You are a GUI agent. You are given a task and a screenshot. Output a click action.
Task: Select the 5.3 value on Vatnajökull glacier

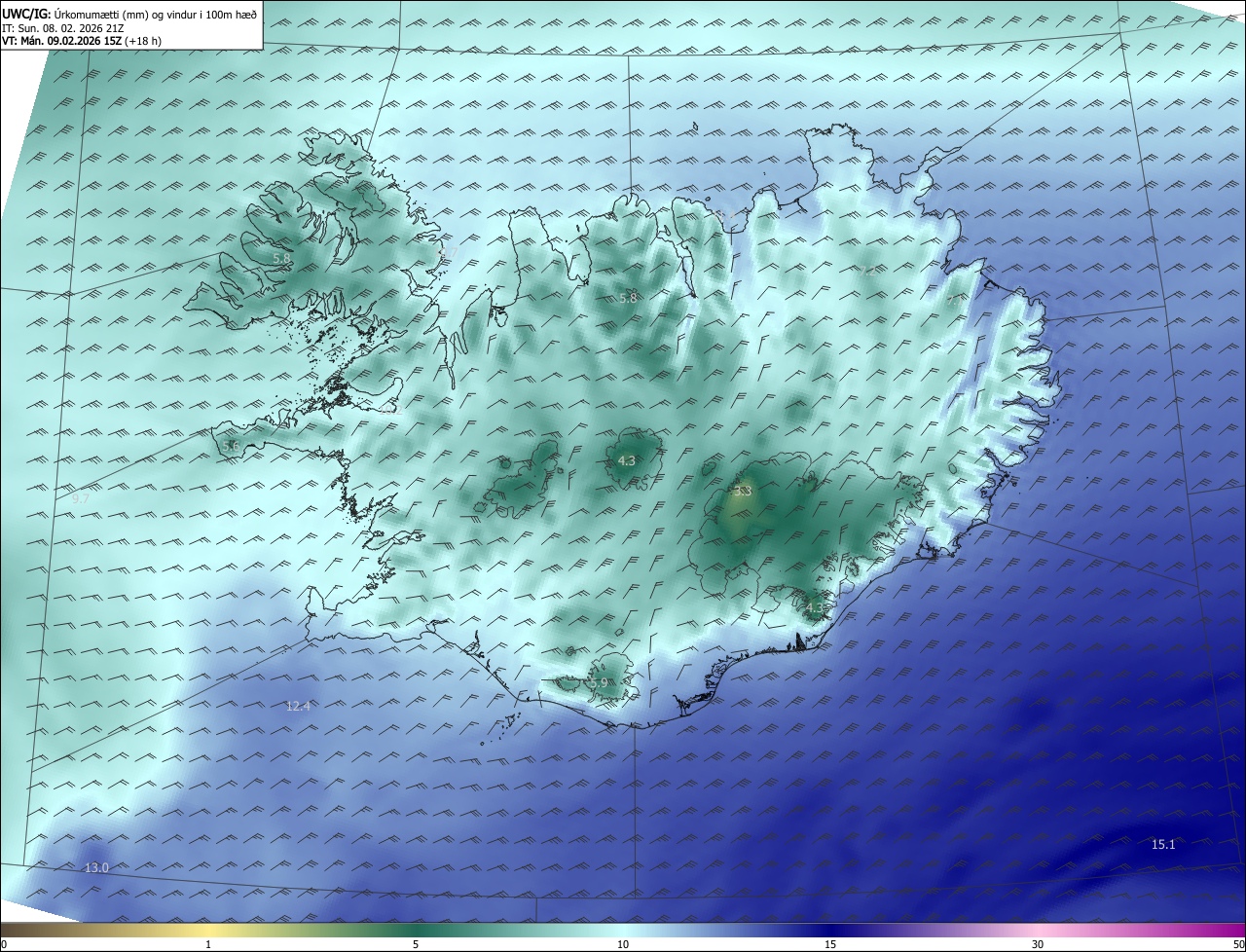(x=744, y=491)
